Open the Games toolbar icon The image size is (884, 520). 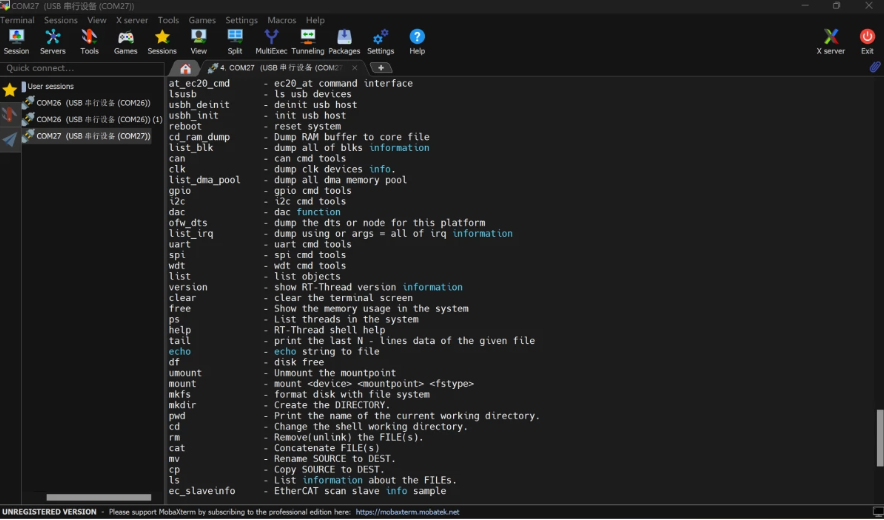[125, 42]
